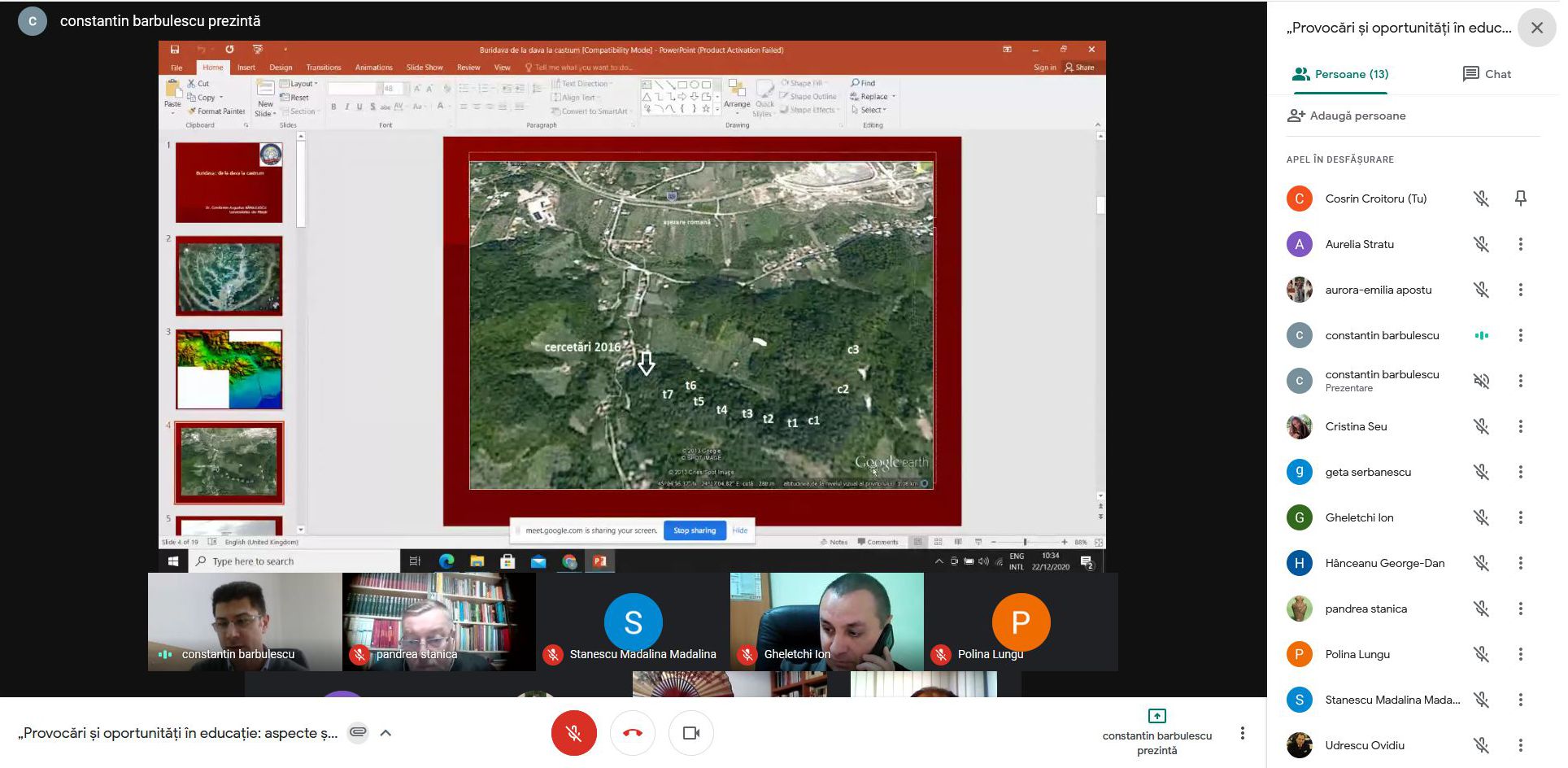Hang up the call

(x=633, y=733)
